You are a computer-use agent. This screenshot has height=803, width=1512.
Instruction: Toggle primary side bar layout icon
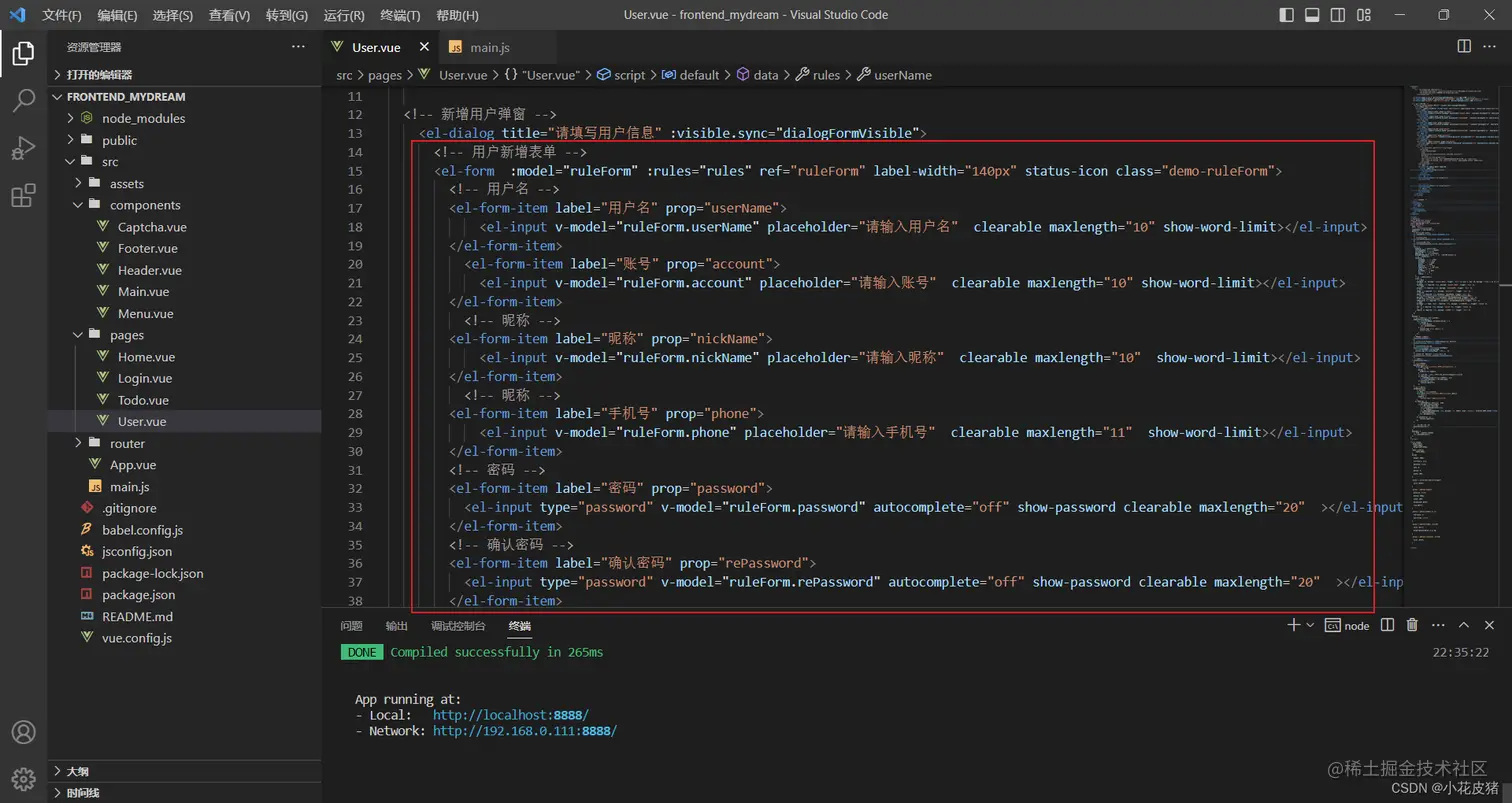[1286, 15]
